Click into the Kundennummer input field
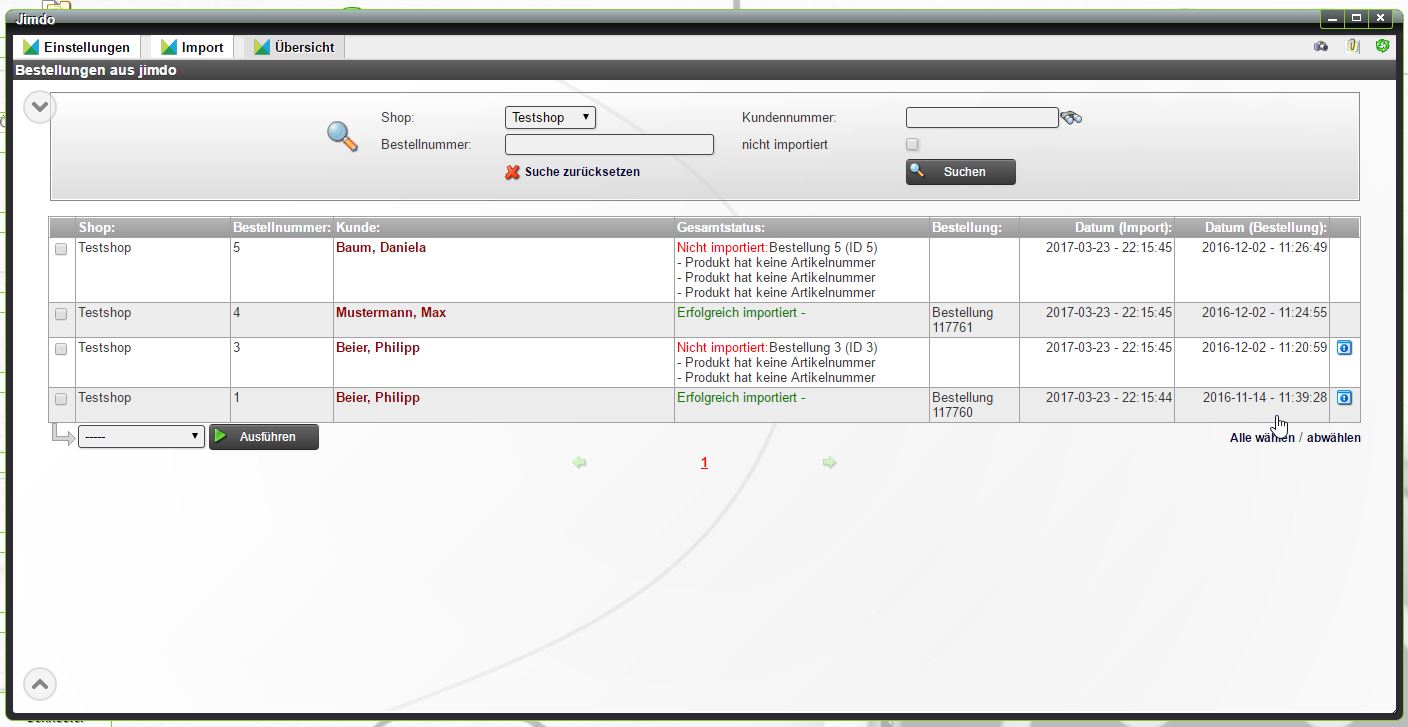The width and height of the screenshot is (1408, 727). 982,118
